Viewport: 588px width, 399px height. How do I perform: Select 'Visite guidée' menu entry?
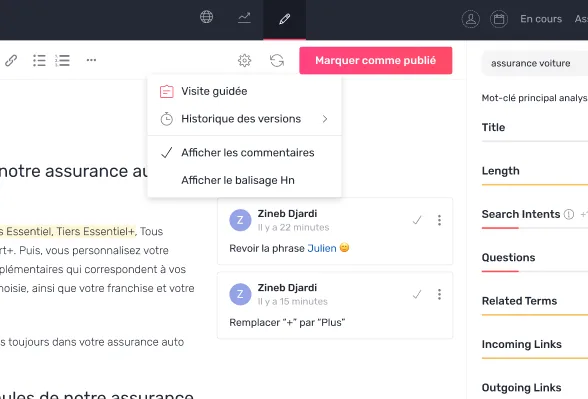pos(244,91)
